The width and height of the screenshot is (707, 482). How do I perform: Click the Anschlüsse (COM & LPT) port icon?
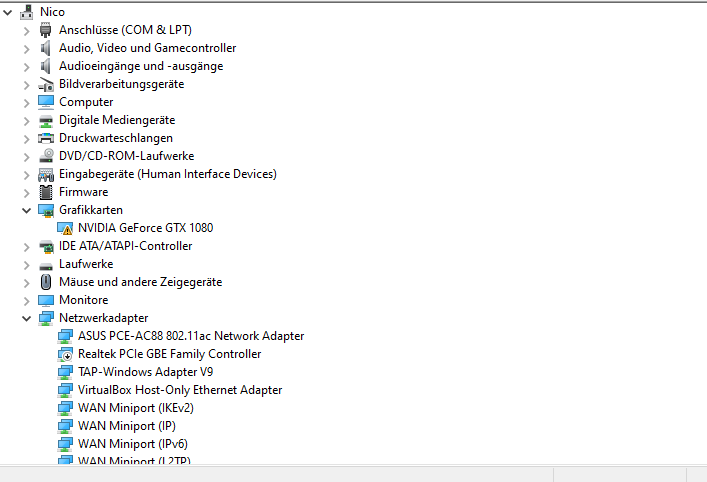[46, 30]
